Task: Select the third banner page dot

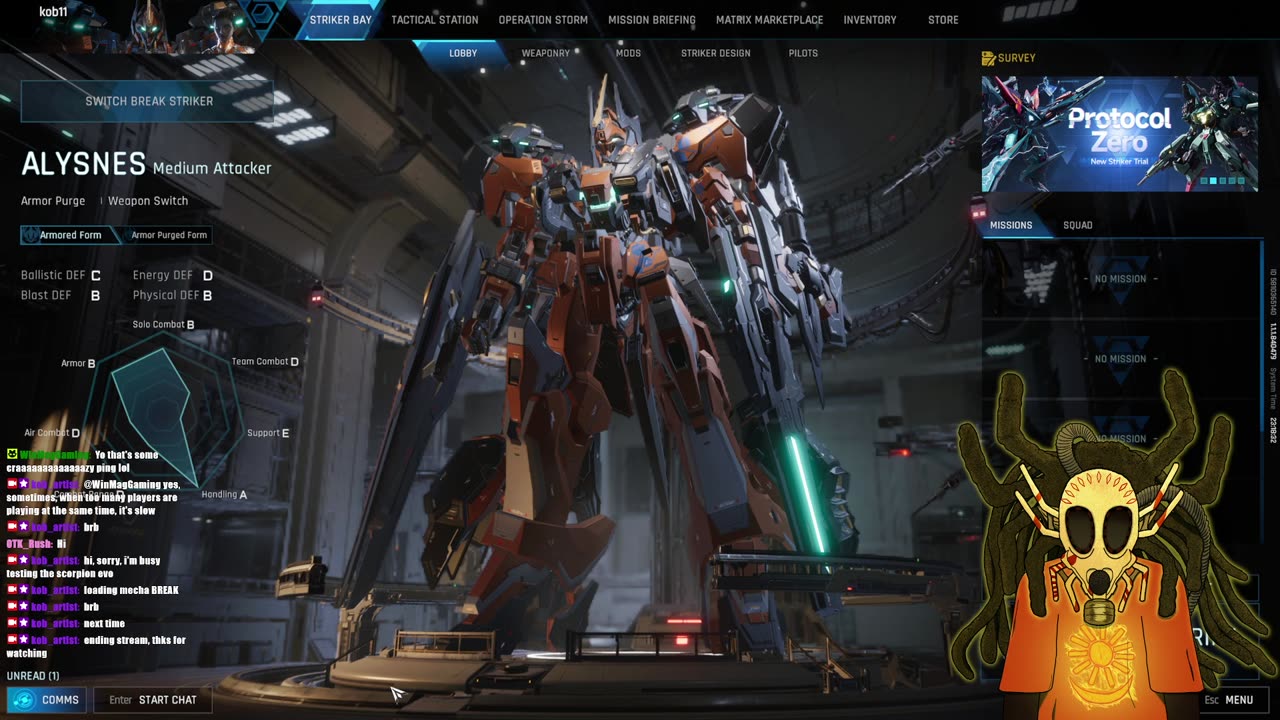Action: click(x=1223, y=181)
